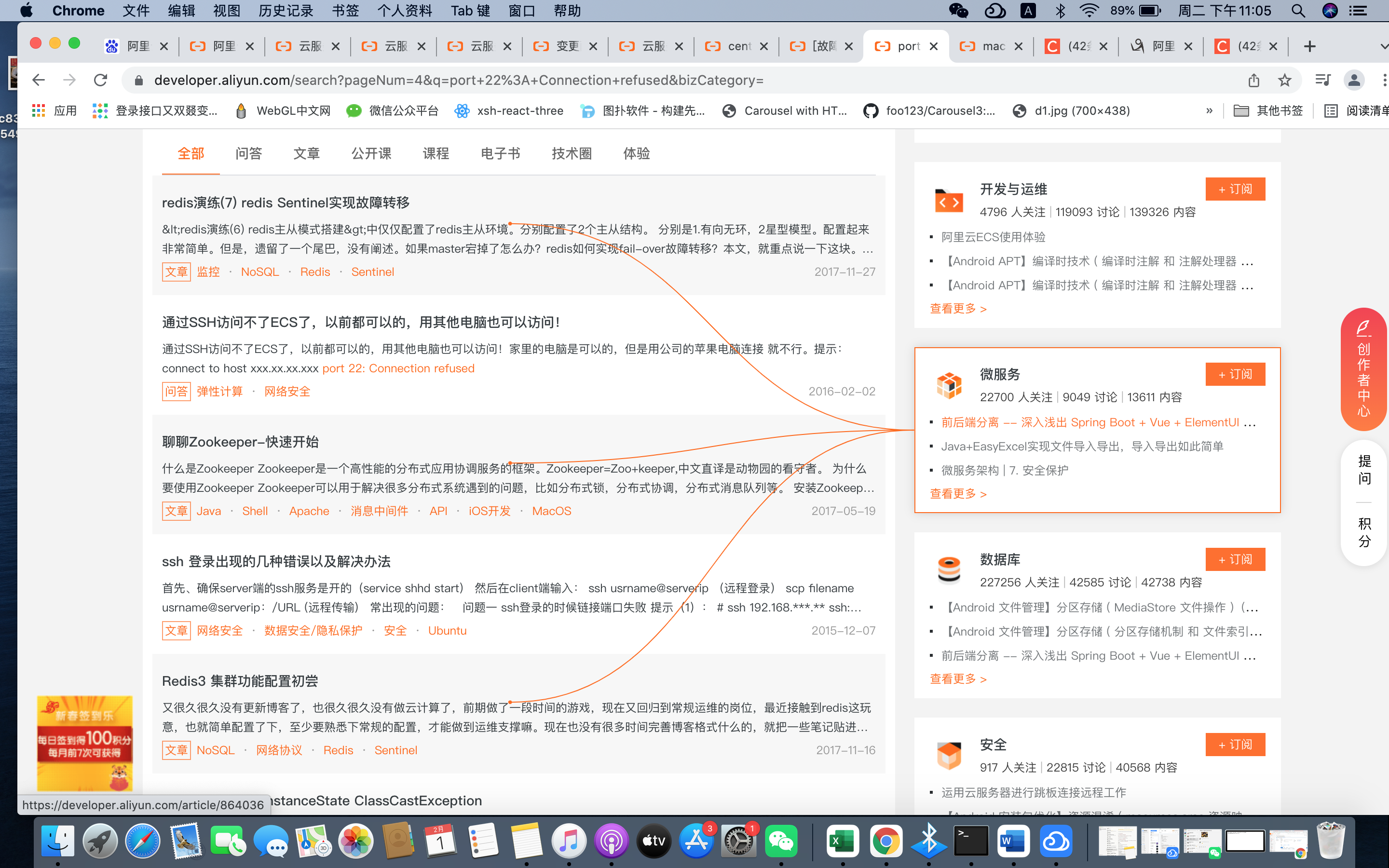1389x868 pixels.
Task: Subscribe to 开发与运维 with 订阅 button
Action: (x=1235, y=189)
